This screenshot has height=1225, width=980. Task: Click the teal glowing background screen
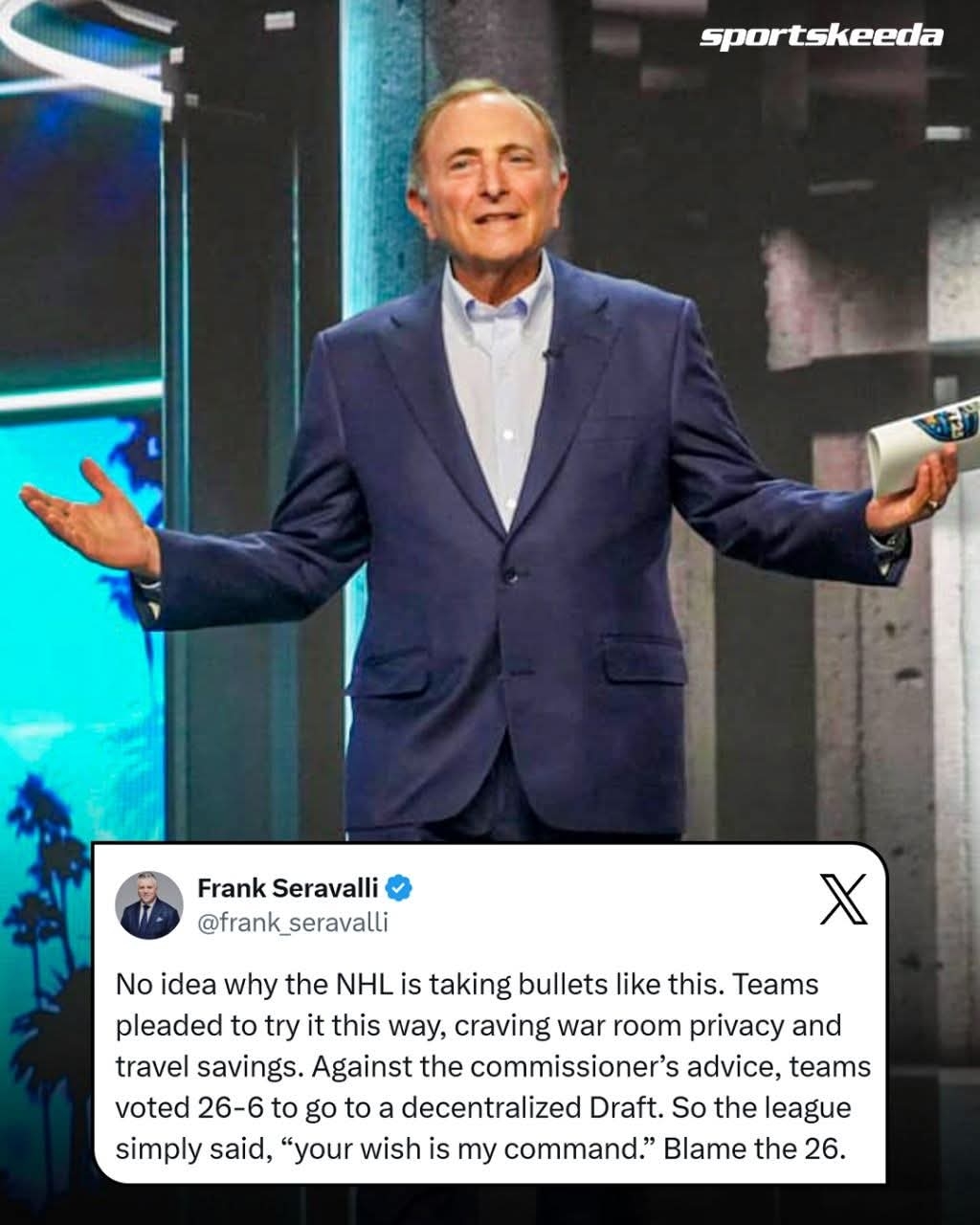[72, 622]
